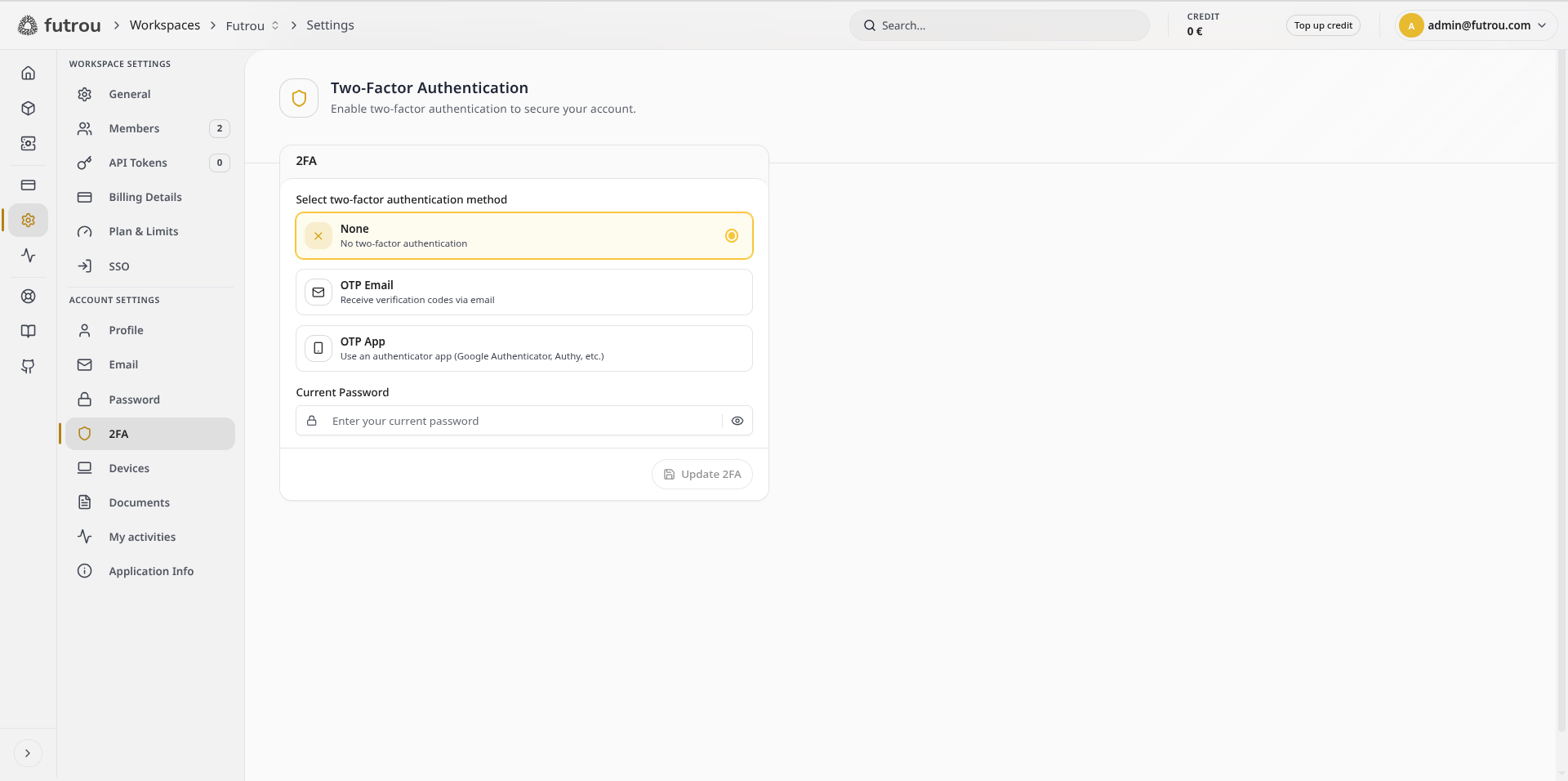The width and height of the screenshot is (1568, 781).
Task: Open SSO settings
Action: pos(150,266)
